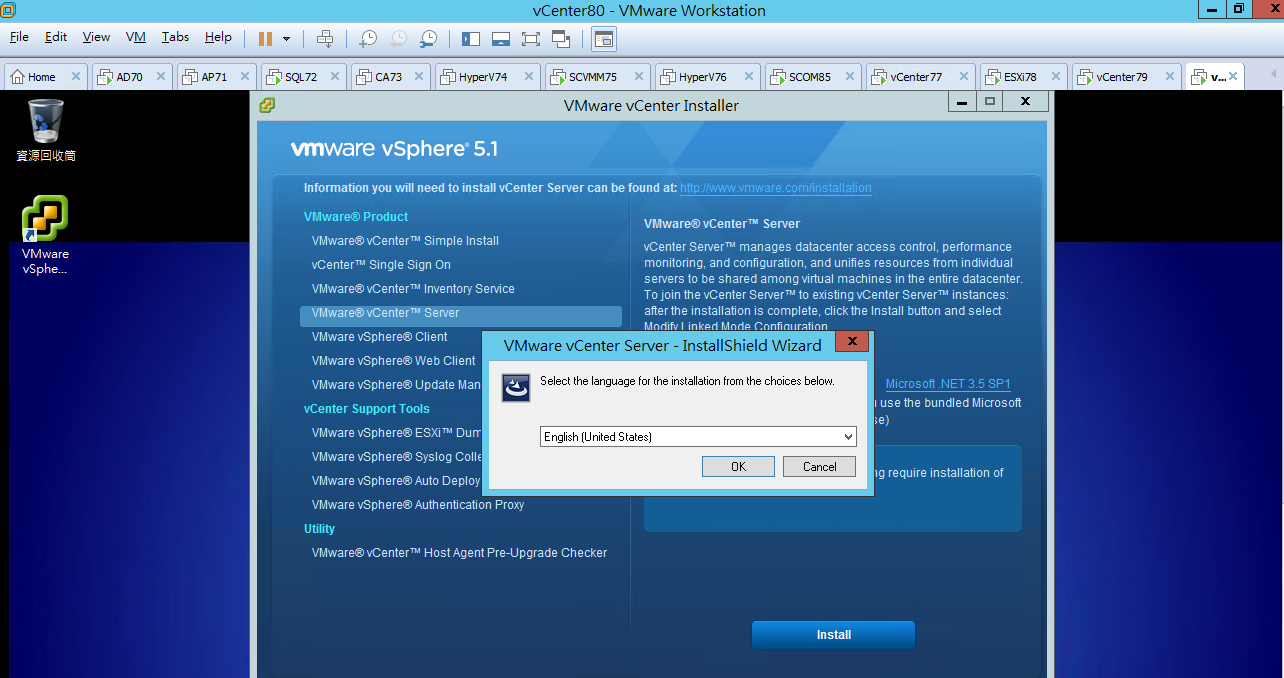Select VMware vSphere Syslog Collector entry
1284x678 pixels.
coord(396,457)
